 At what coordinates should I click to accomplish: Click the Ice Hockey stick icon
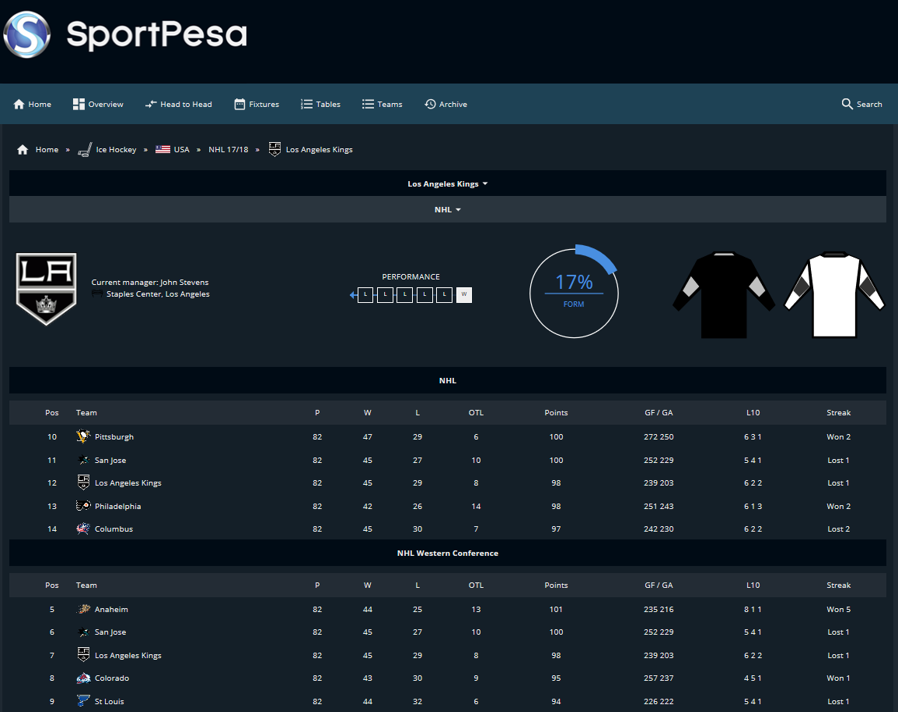(85, 150)
